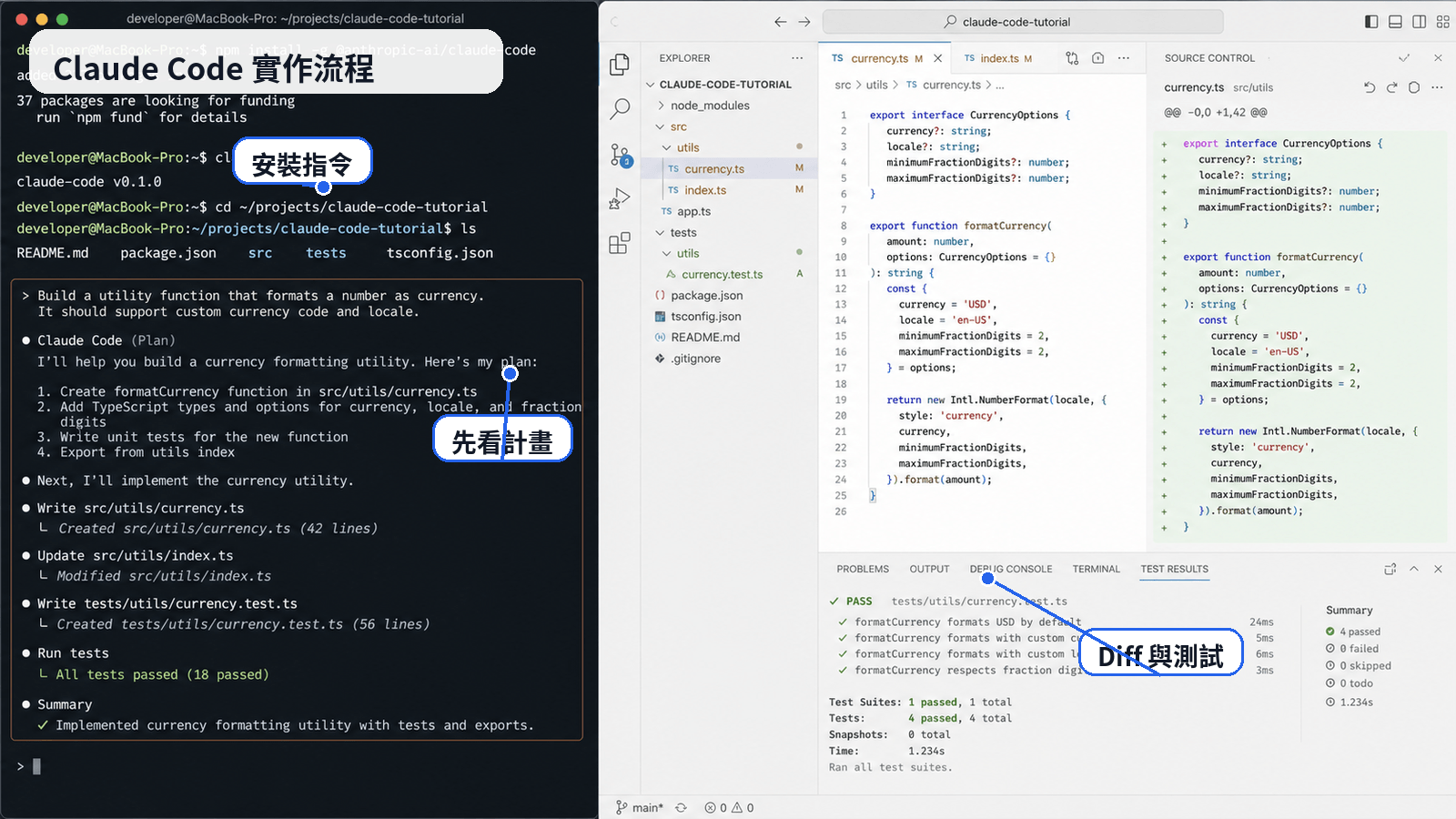Open editor more actions ellipsis

pyautogui.click(x=1124, y=58)
